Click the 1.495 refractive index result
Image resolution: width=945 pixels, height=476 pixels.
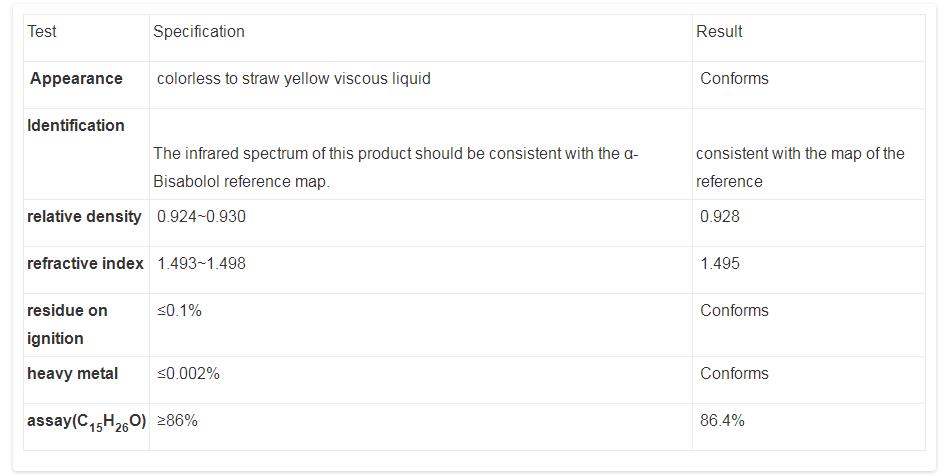tap(720, 264)
